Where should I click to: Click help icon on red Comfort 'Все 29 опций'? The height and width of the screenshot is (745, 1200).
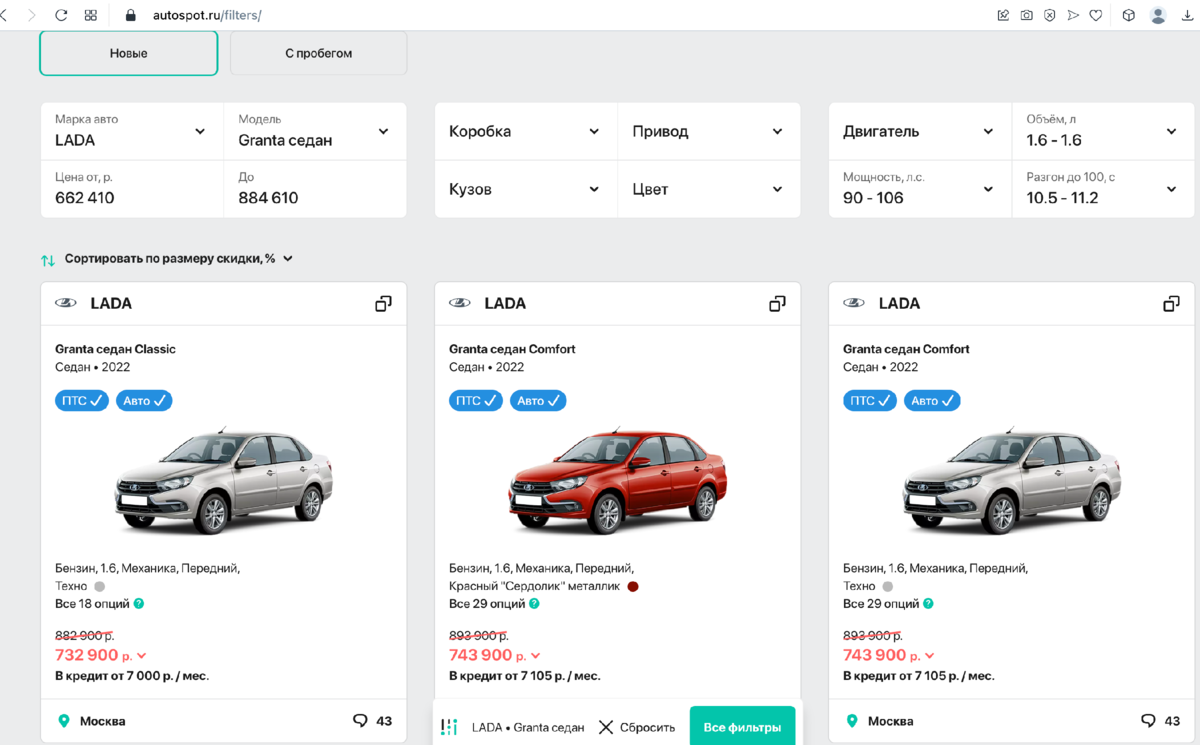[x=534, y=604]
